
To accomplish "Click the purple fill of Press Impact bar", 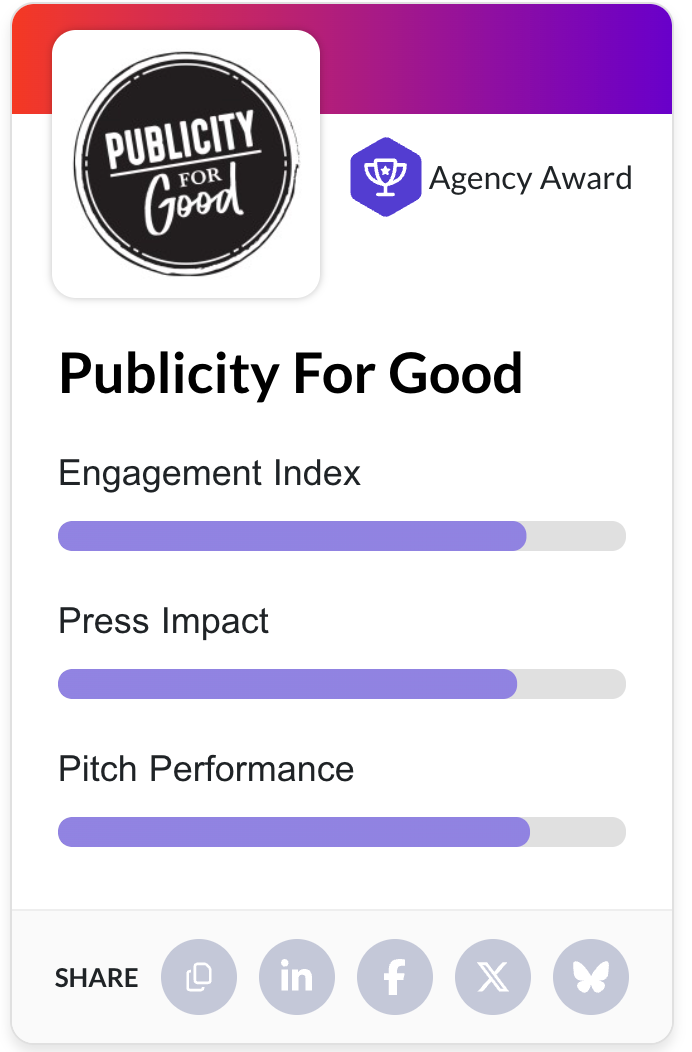I will click(288, 684).
